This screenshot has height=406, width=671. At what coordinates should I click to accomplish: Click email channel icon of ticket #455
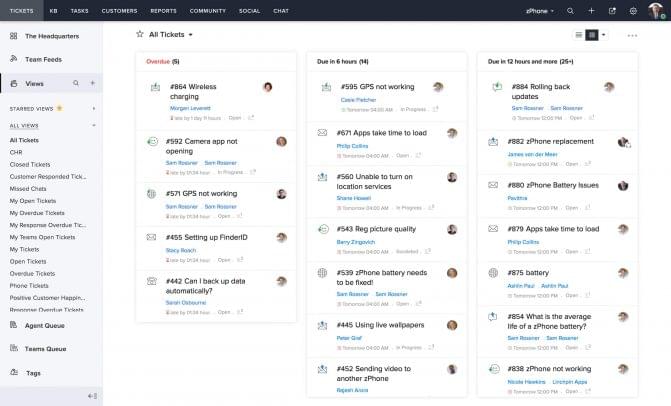pos(151,237)
